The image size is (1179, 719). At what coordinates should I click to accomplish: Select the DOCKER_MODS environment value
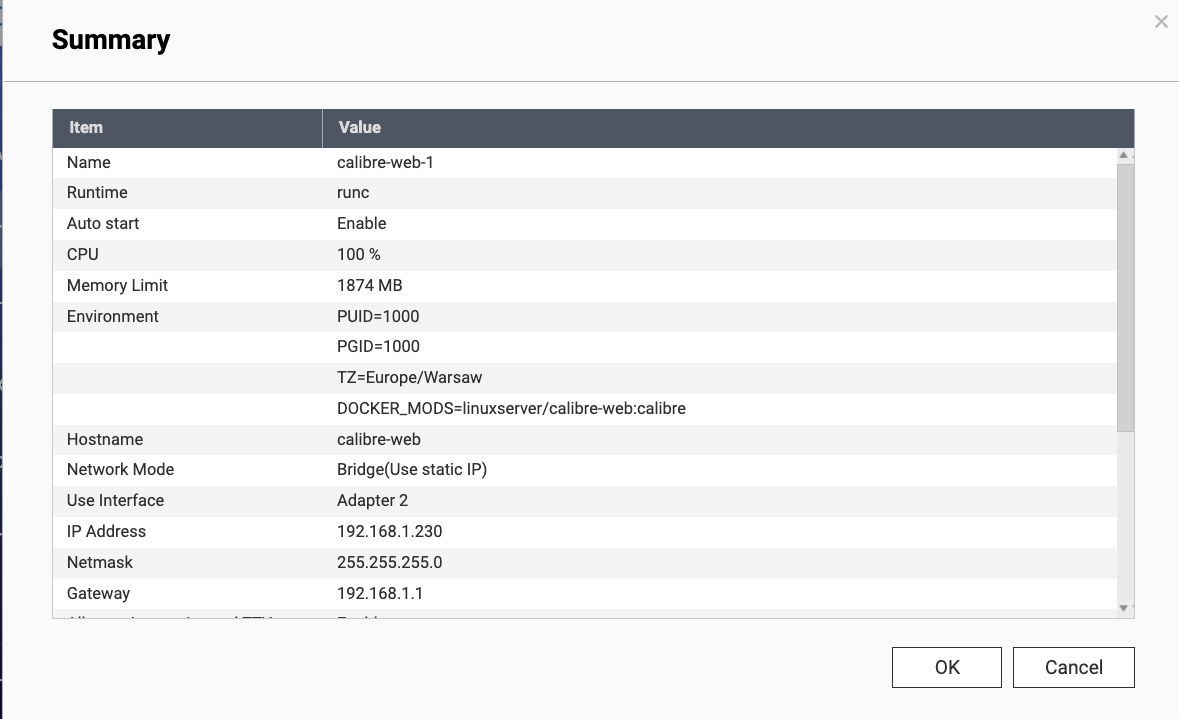tap(511, 408)
